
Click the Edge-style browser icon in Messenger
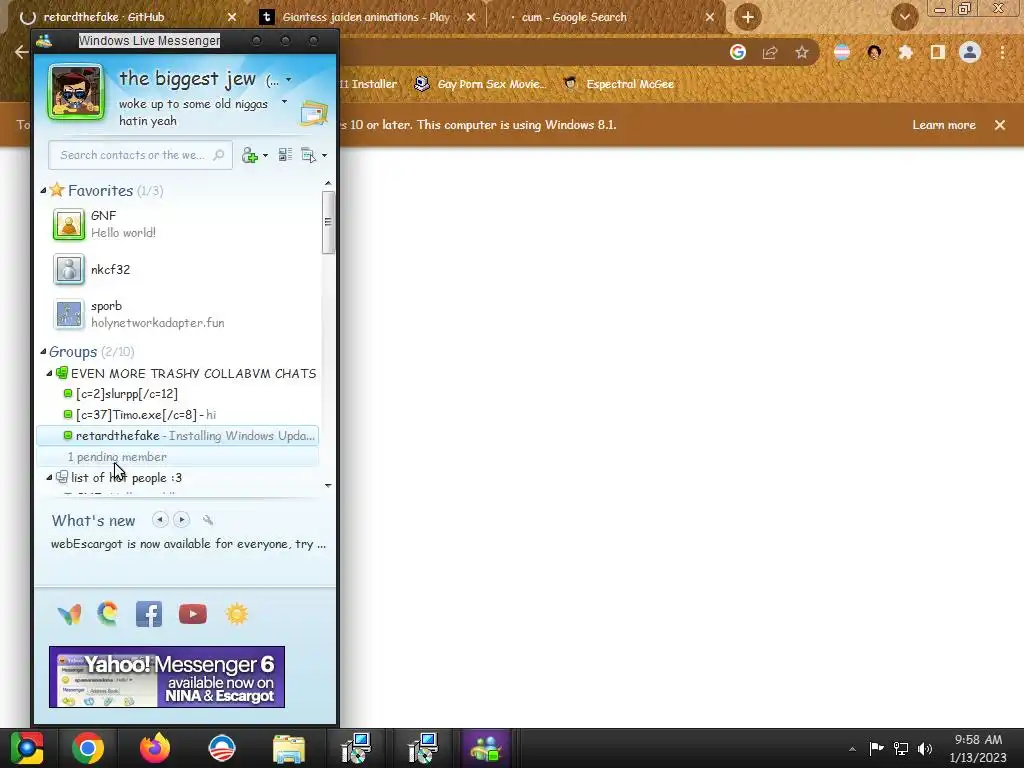tap(108, 614)
